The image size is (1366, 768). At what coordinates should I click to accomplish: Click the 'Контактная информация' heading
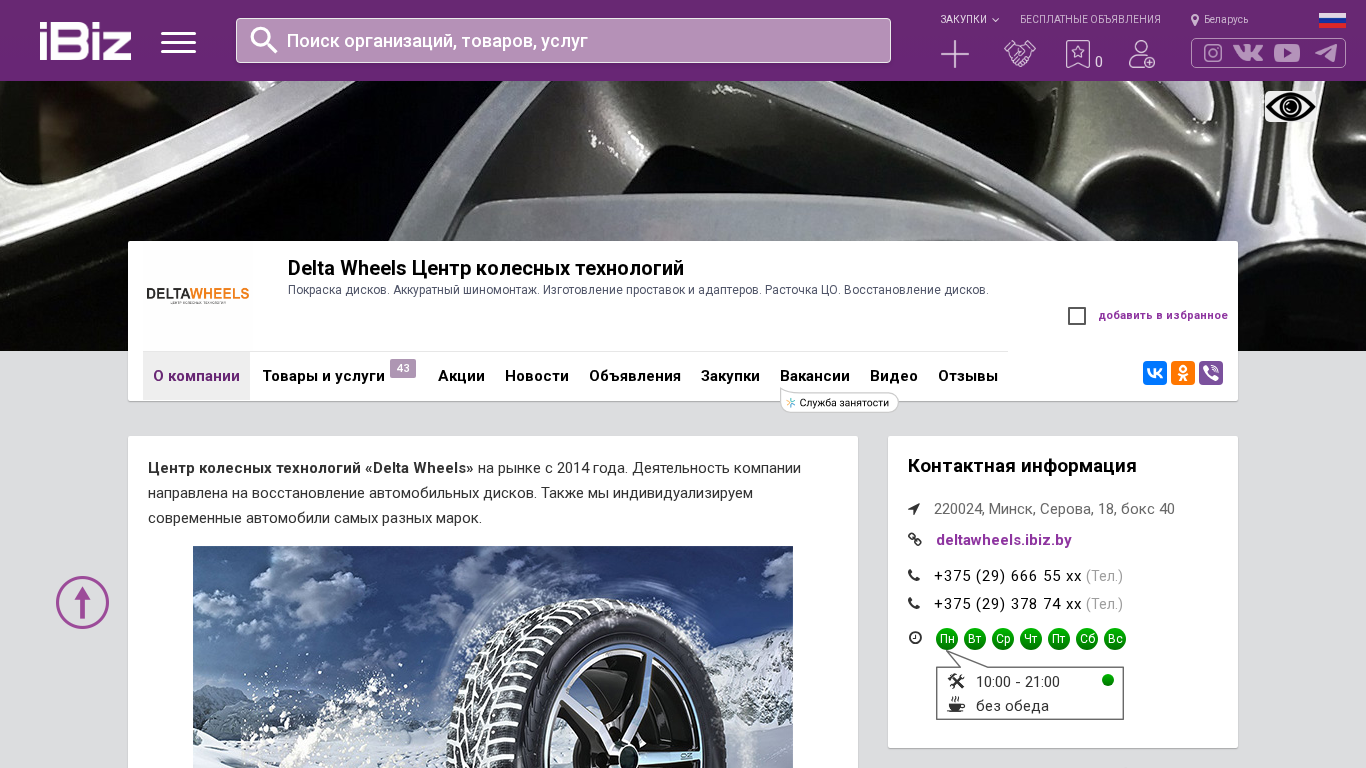1022,466
